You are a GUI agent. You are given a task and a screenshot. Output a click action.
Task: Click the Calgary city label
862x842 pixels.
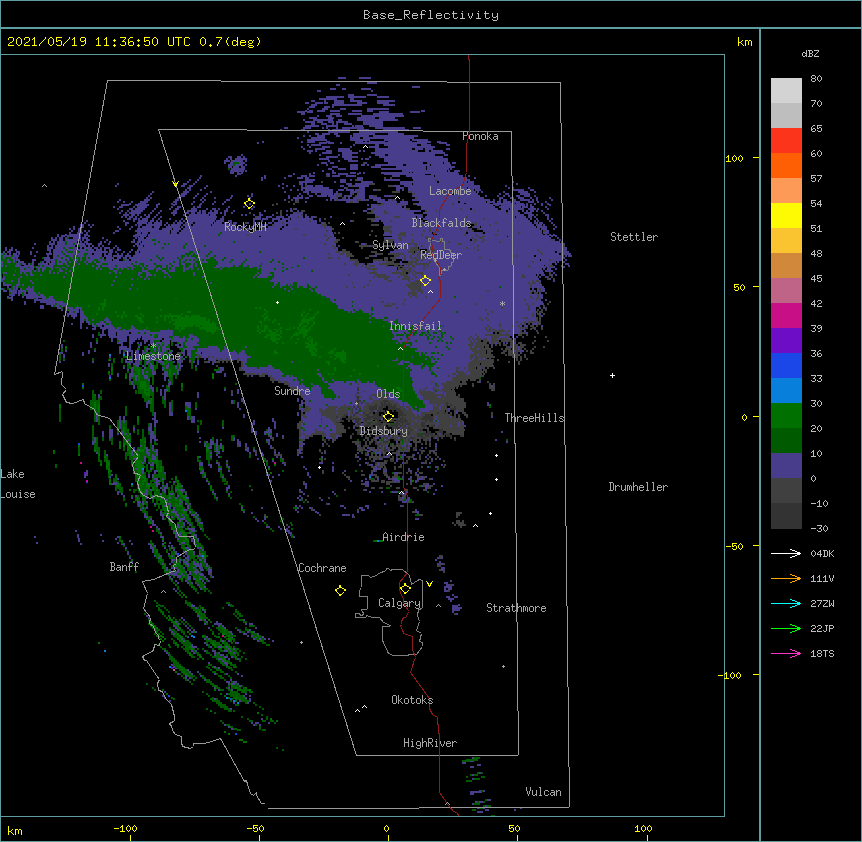(x=399, y=603)
